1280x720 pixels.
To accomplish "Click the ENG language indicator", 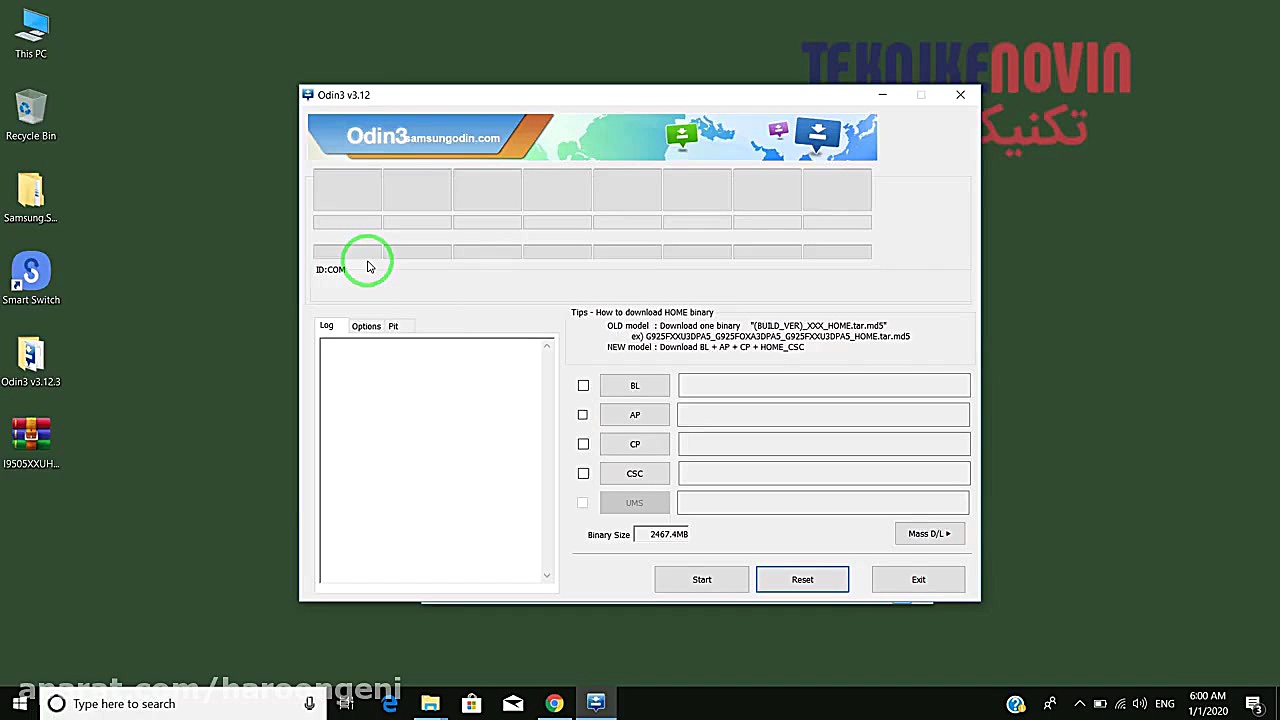I will tap(1164, 704).
